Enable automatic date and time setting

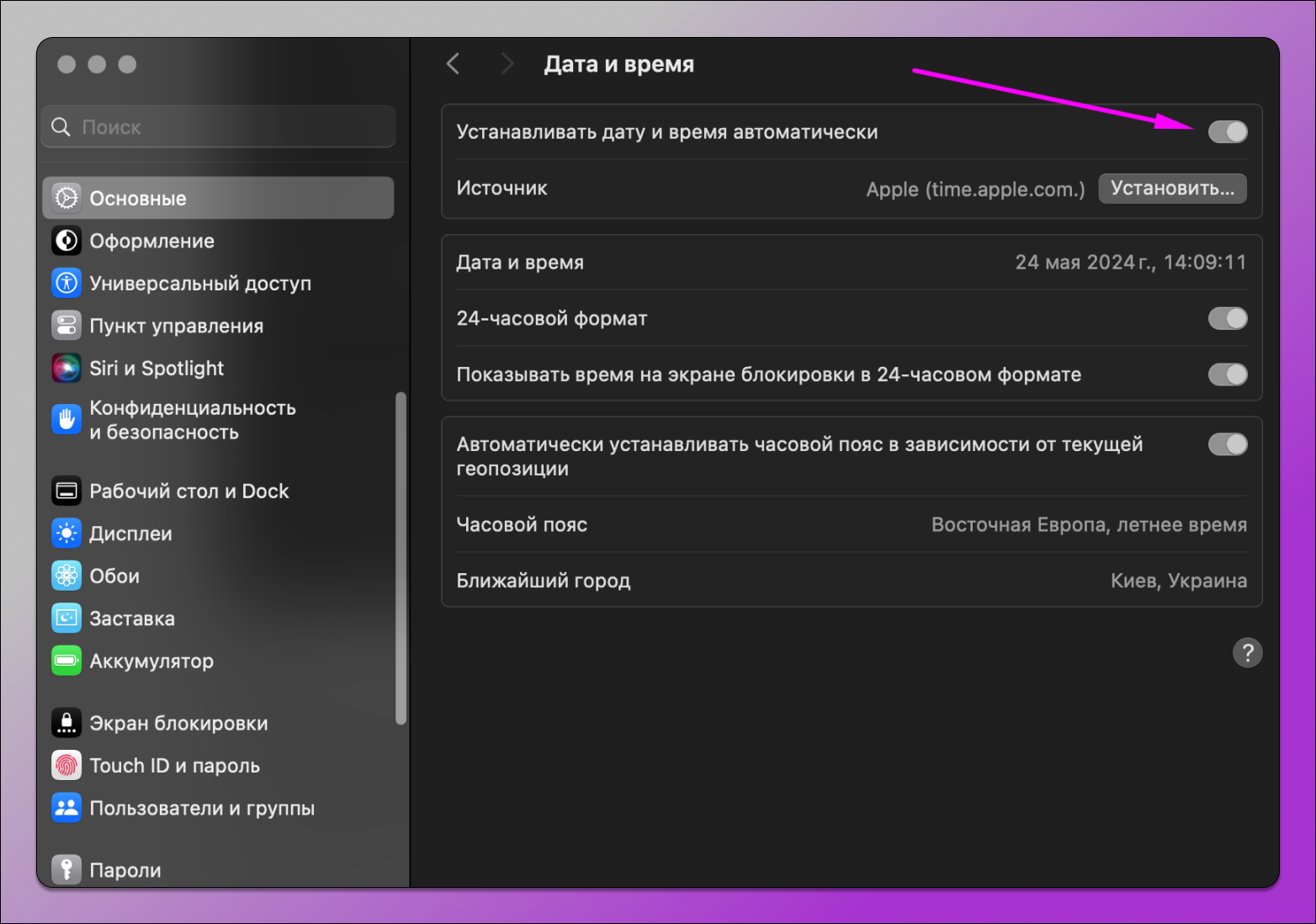pos(1228,131)
